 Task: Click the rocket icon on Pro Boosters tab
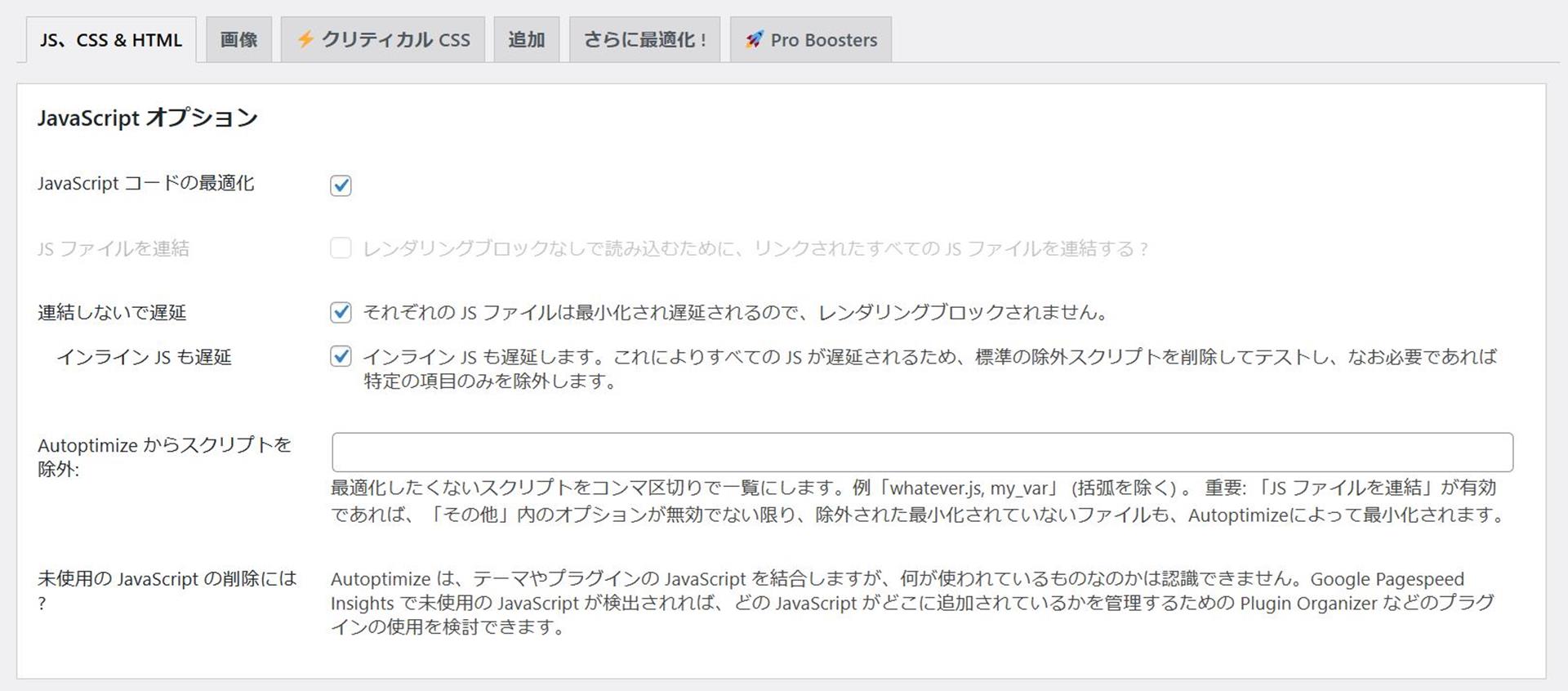[x=754, y=39]
